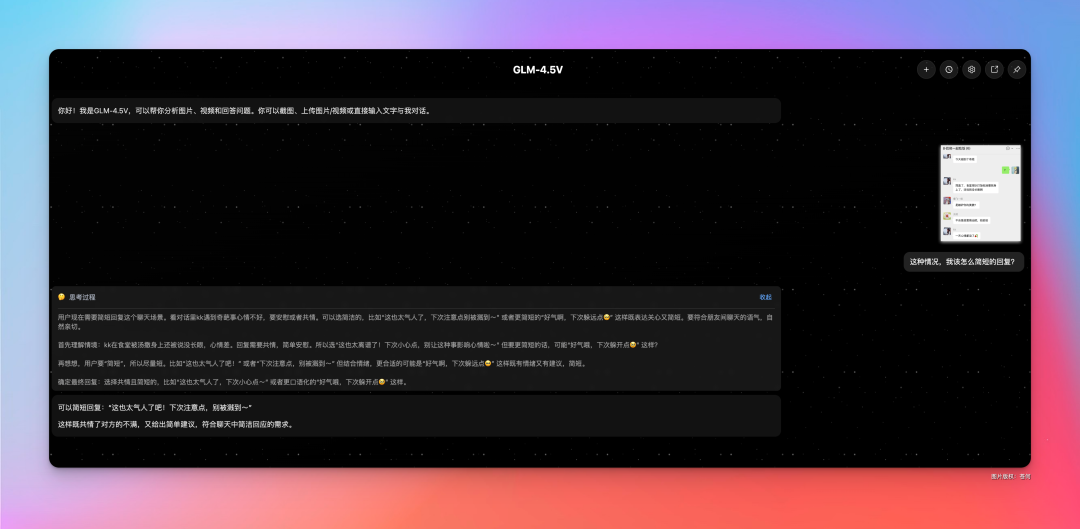The width and height of the screenshot is (1080, 529).
Task: Click thinking paragraph starting 再想想
Action: pos(322,363)
